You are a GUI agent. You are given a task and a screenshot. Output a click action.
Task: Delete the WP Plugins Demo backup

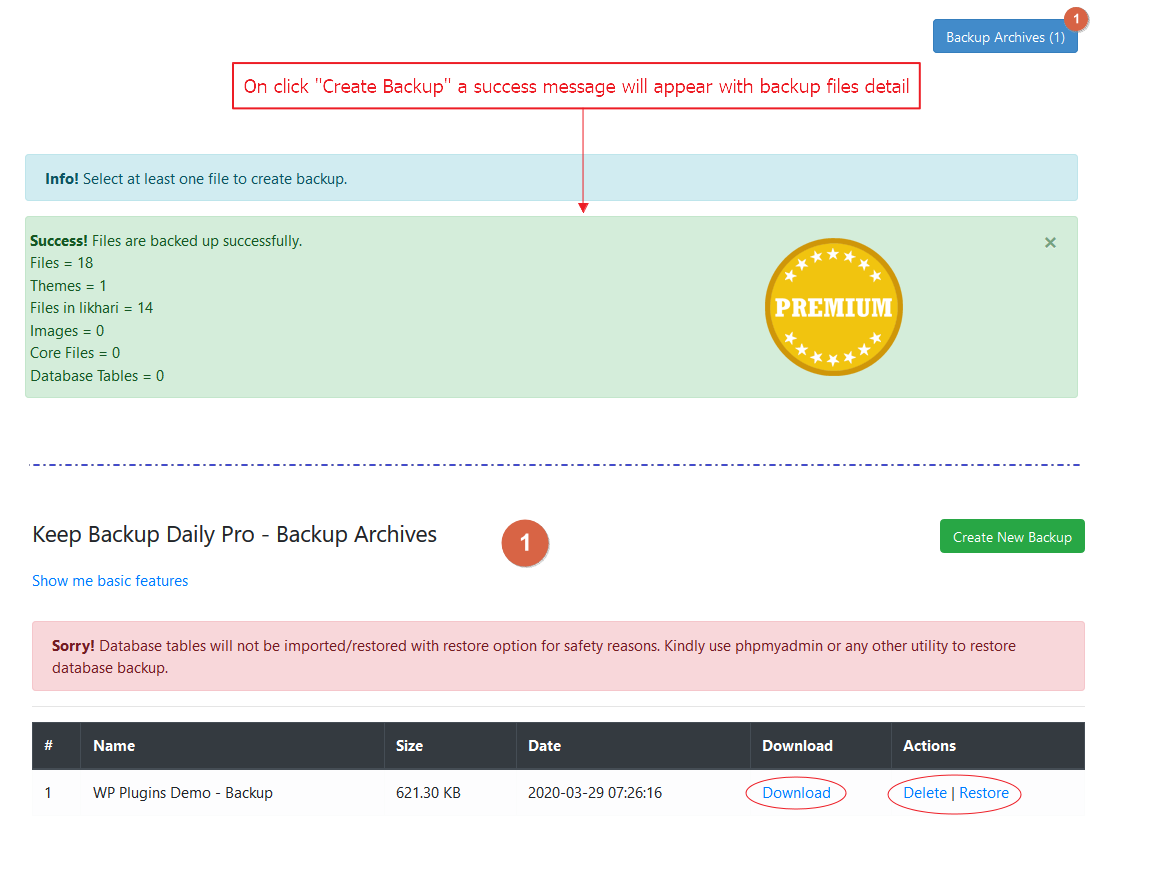[925, 793]
